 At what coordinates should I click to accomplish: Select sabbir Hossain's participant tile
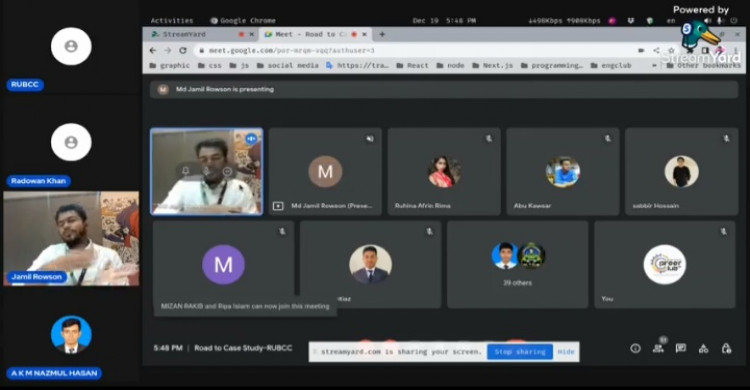(682, 171)
